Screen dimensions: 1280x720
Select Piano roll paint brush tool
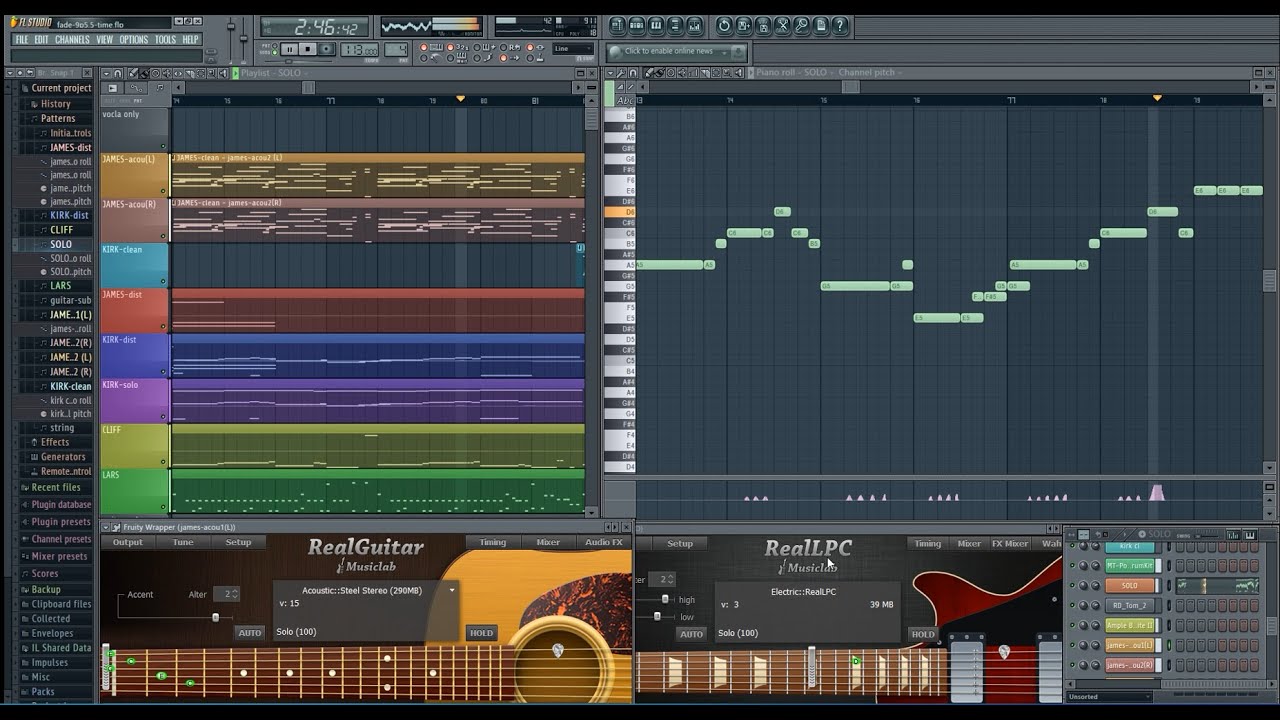click(x=660, y=73)
